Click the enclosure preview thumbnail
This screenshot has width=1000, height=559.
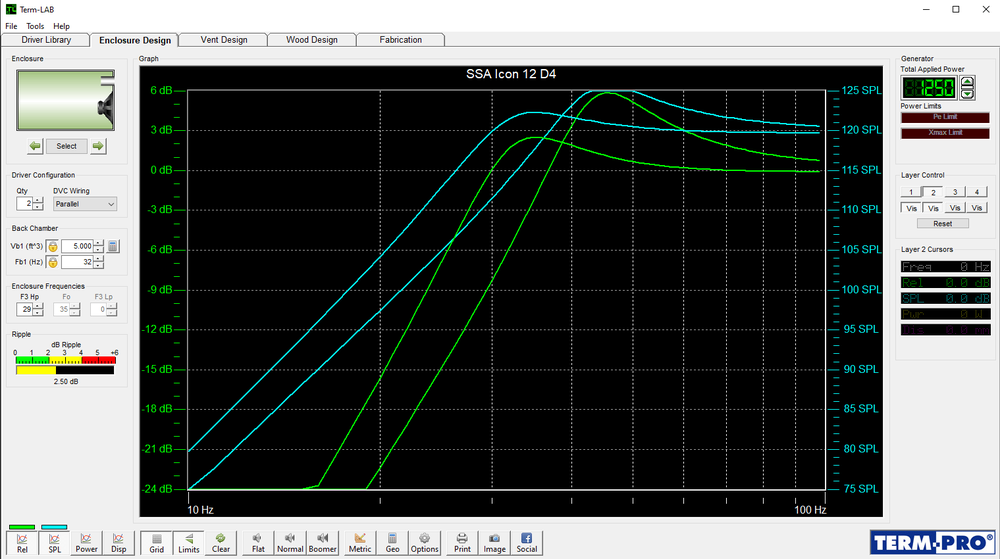pos(66,101)
